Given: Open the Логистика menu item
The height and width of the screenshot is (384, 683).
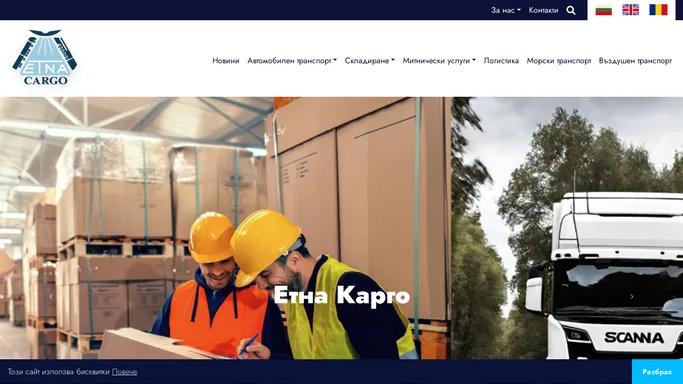Looking at the screenshot, I should coord(501,61).
